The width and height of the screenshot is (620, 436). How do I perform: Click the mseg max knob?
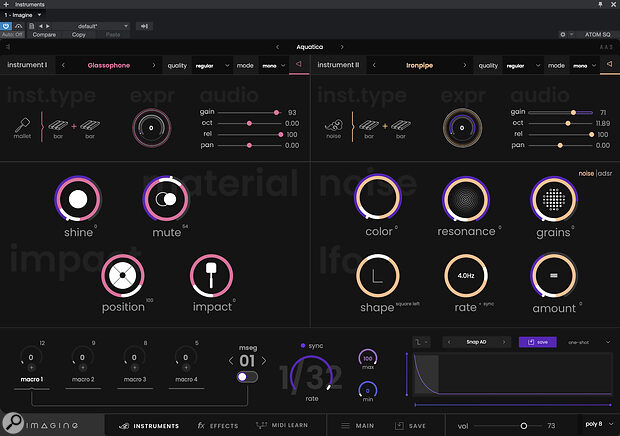tap(368, 358)
